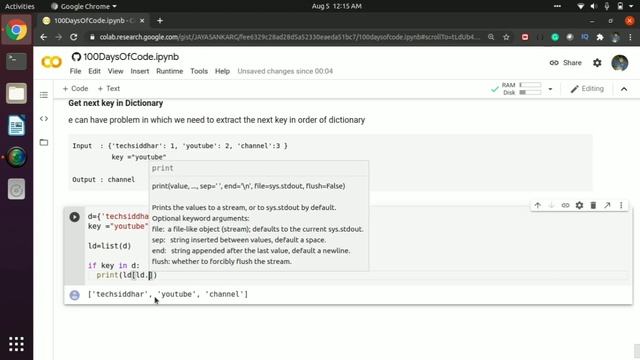Click the Colab CO logo
The image size is (640, 360).
(x=51, y=62)
